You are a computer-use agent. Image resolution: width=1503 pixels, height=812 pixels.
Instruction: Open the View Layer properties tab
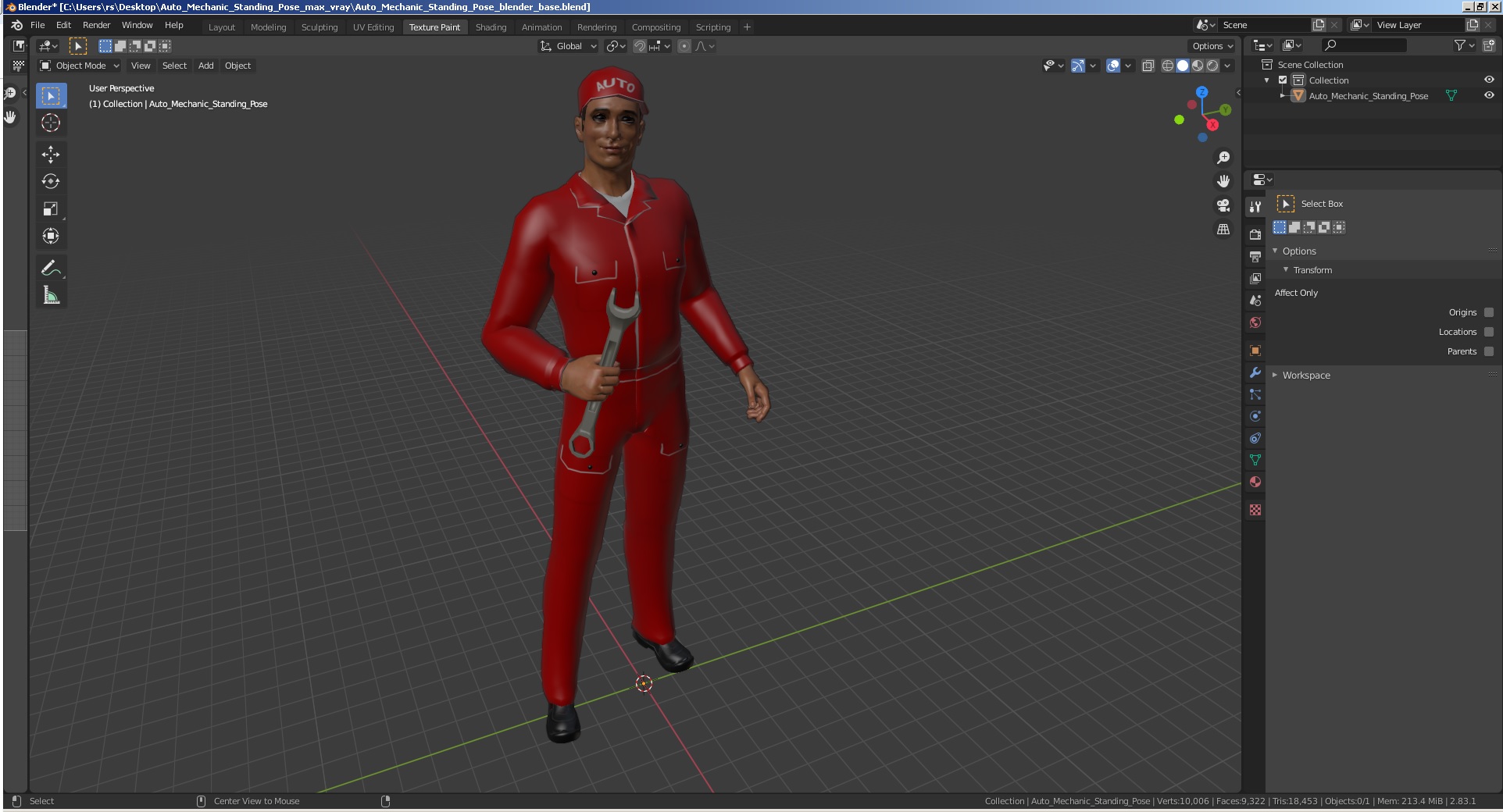[x=1255, y=278]
